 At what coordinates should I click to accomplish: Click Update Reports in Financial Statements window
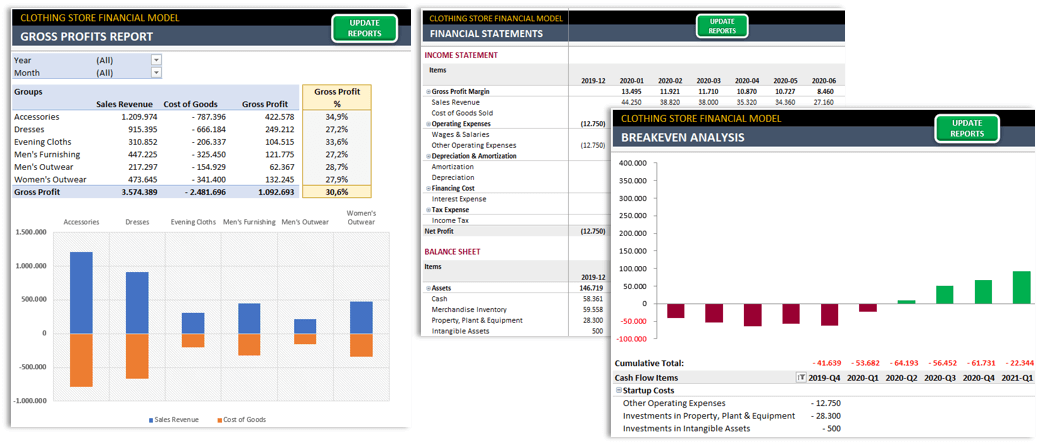pos(722,26)
